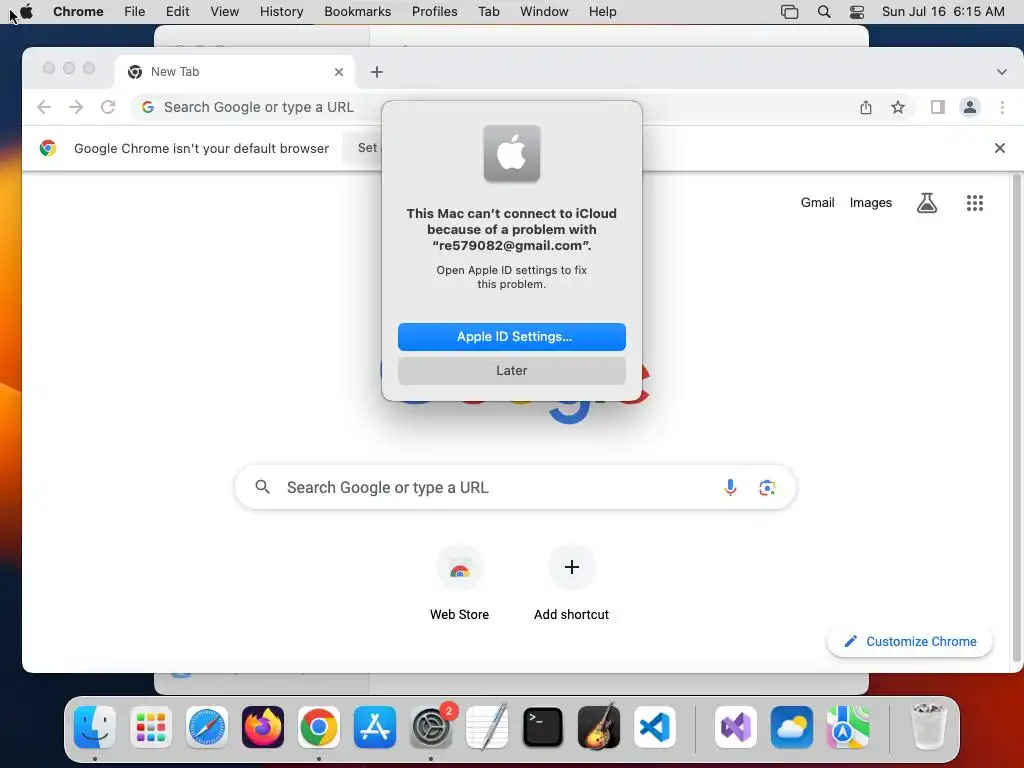
Task: Open the Trash in the Dock
Action: (x=928, y=727)
